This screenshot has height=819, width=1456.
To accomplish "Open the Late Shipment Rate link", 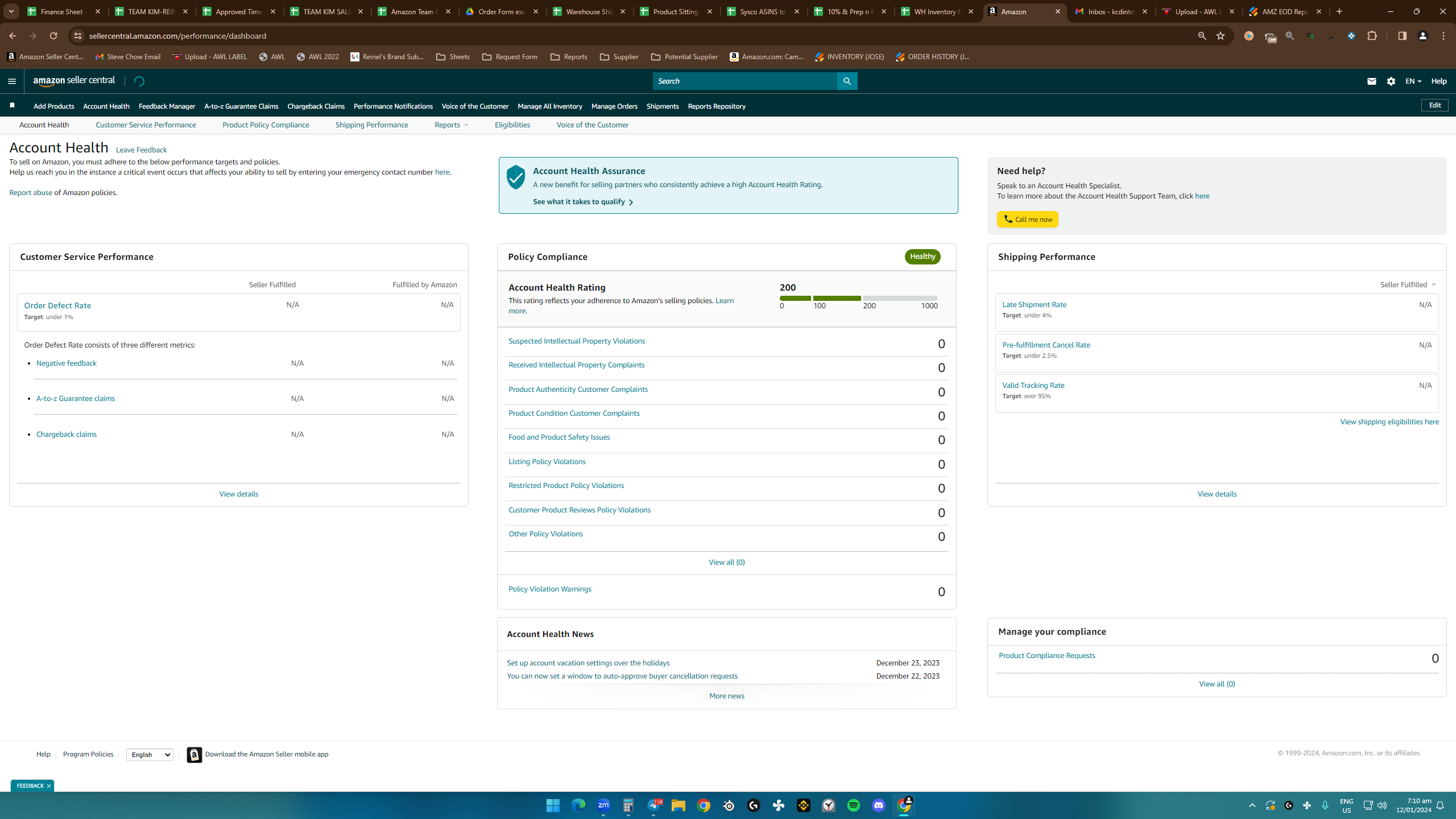I will (x=1034, y=305).
